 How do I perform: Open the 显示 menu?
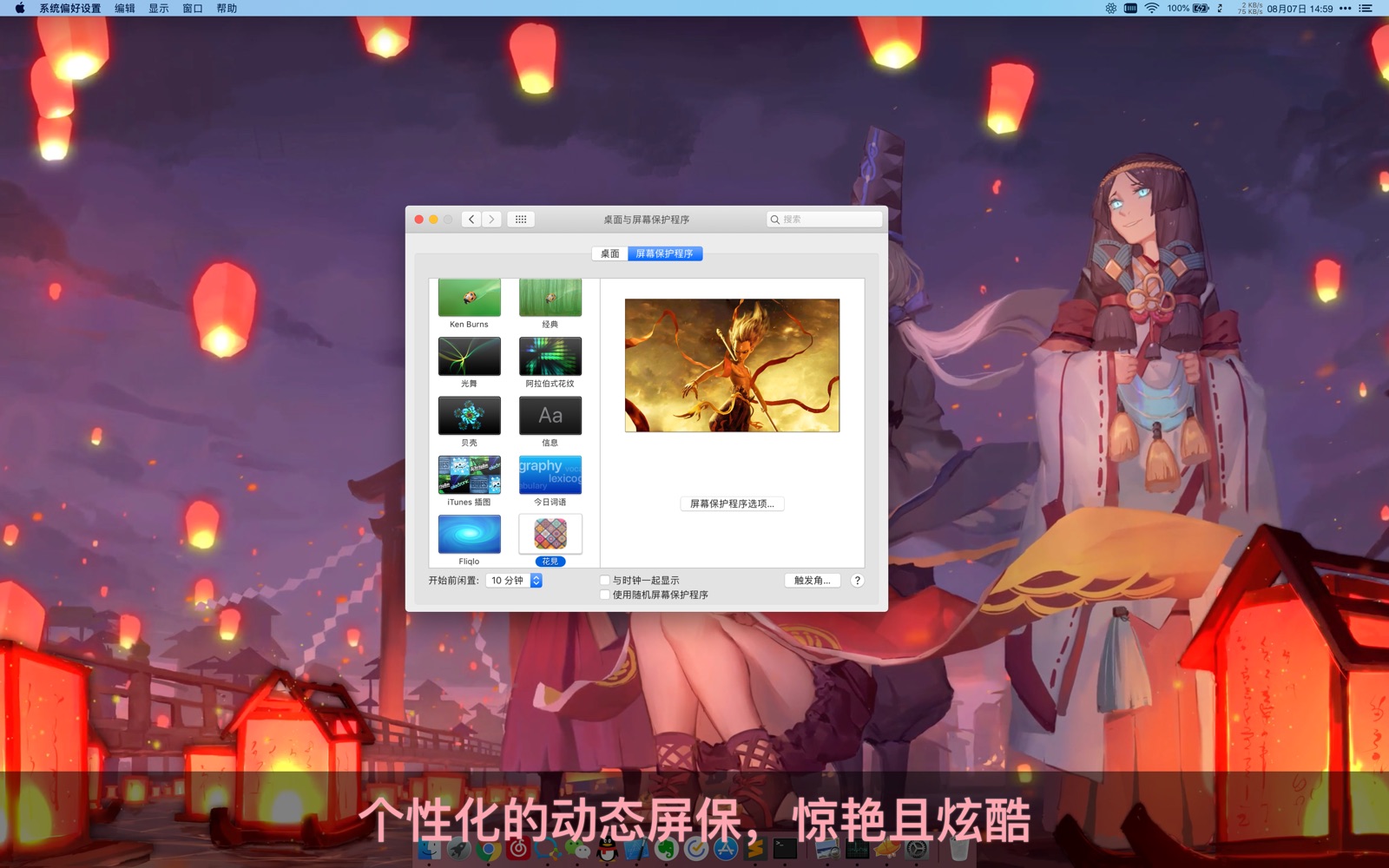point(159,9)
